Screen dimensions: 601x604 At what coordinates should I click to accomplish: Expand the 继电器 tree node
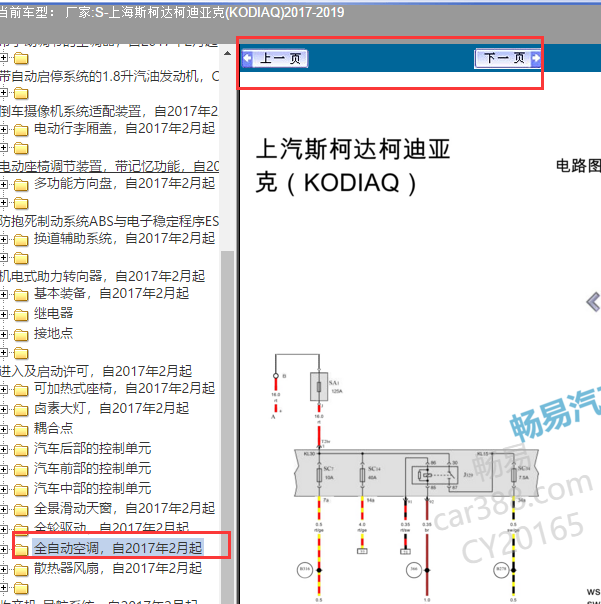3,314
